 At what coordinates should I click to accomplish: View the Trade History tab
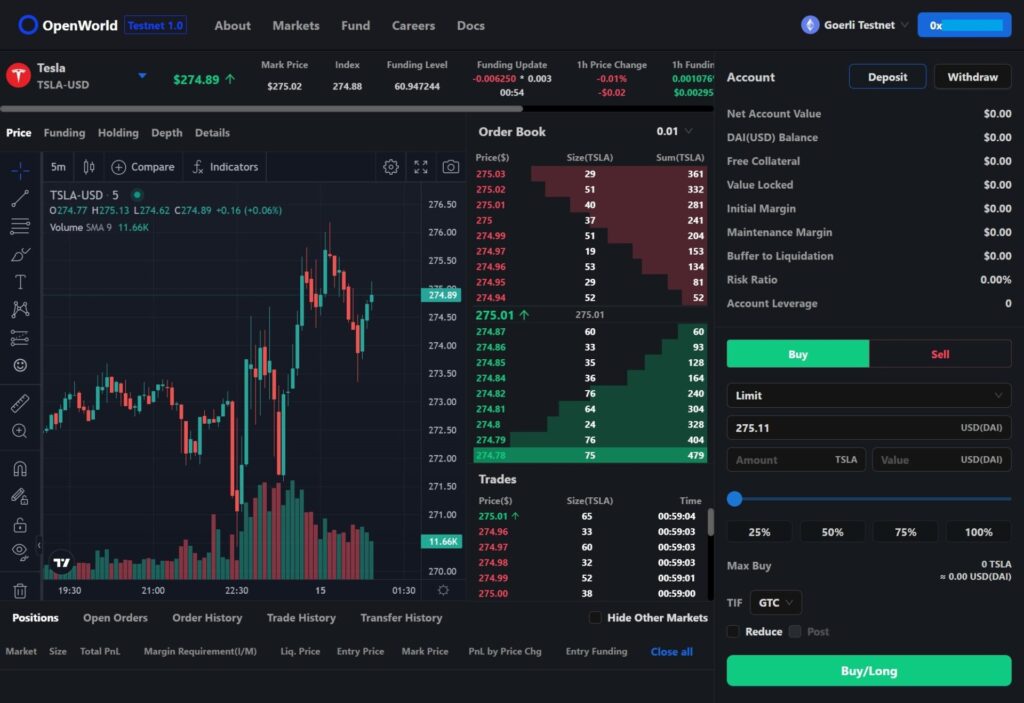(x=301, y=617)
